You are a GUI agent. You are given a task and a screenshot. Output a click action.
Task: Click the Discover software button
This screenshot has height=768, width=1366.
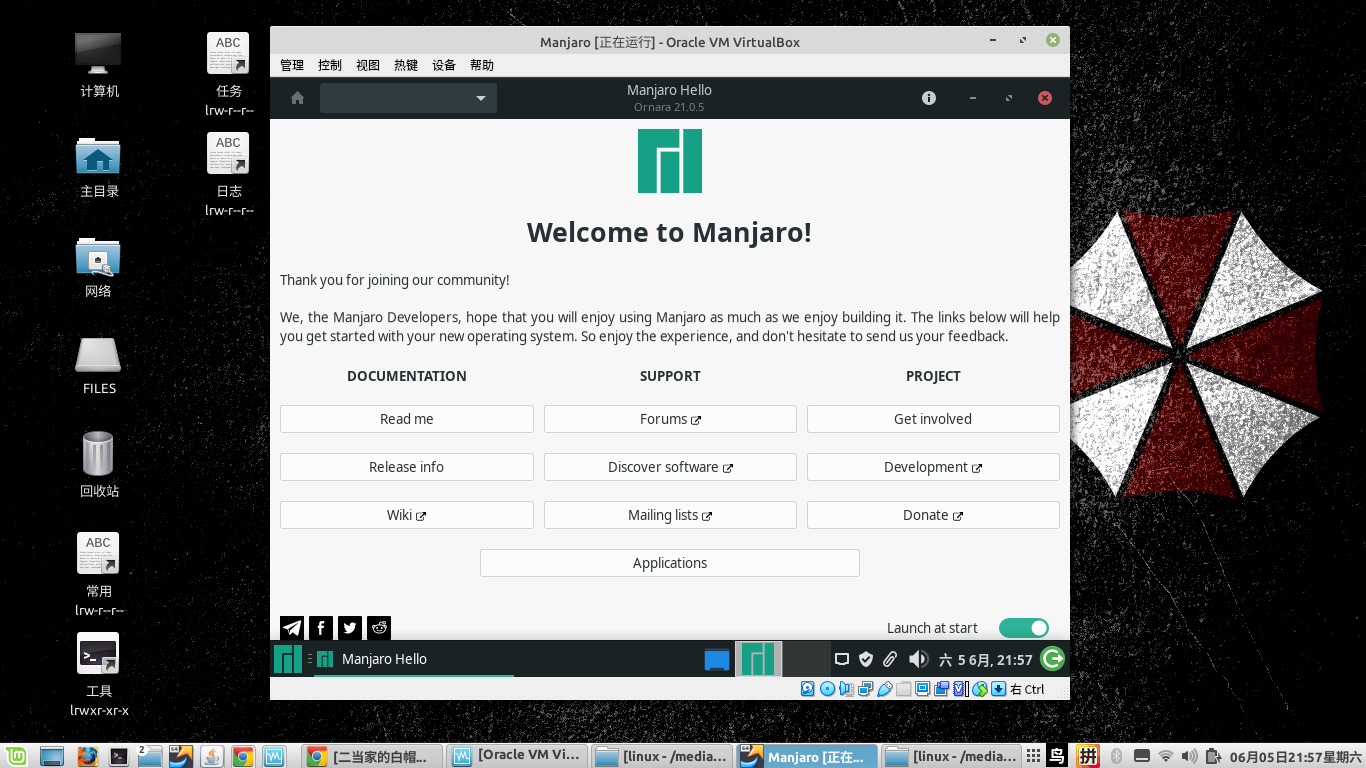pyautogui.click(x=670, y=467)
